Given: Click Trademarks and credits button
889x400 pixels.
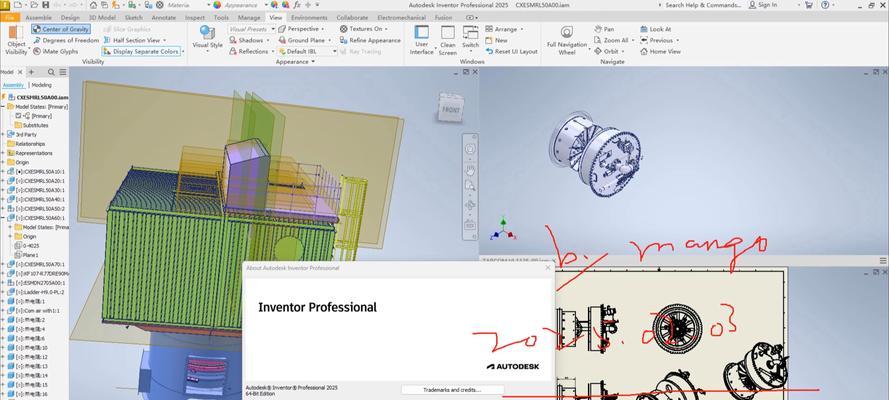Looking at the screenshot, I should [x=452, y=390].
